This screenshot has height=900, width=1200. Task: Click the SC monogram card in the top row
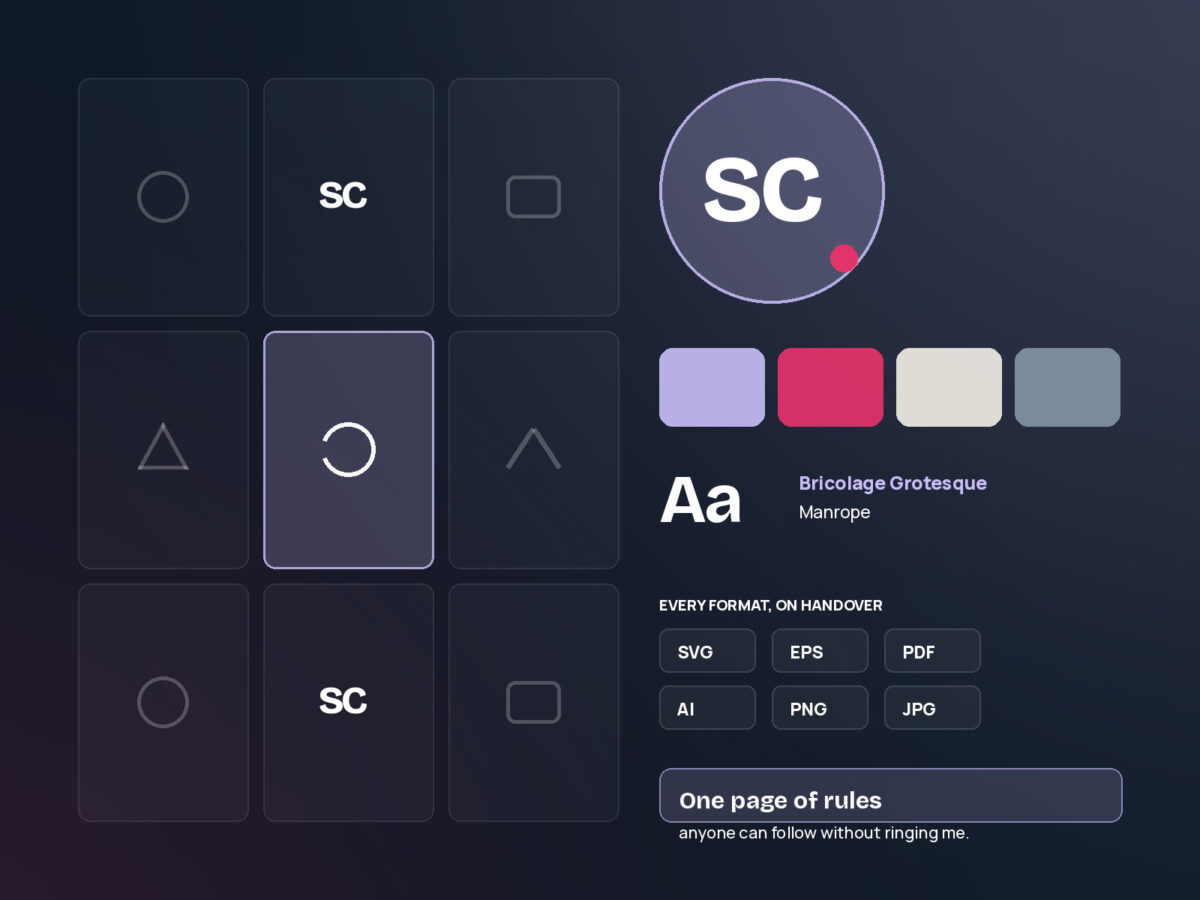[348, 197]
